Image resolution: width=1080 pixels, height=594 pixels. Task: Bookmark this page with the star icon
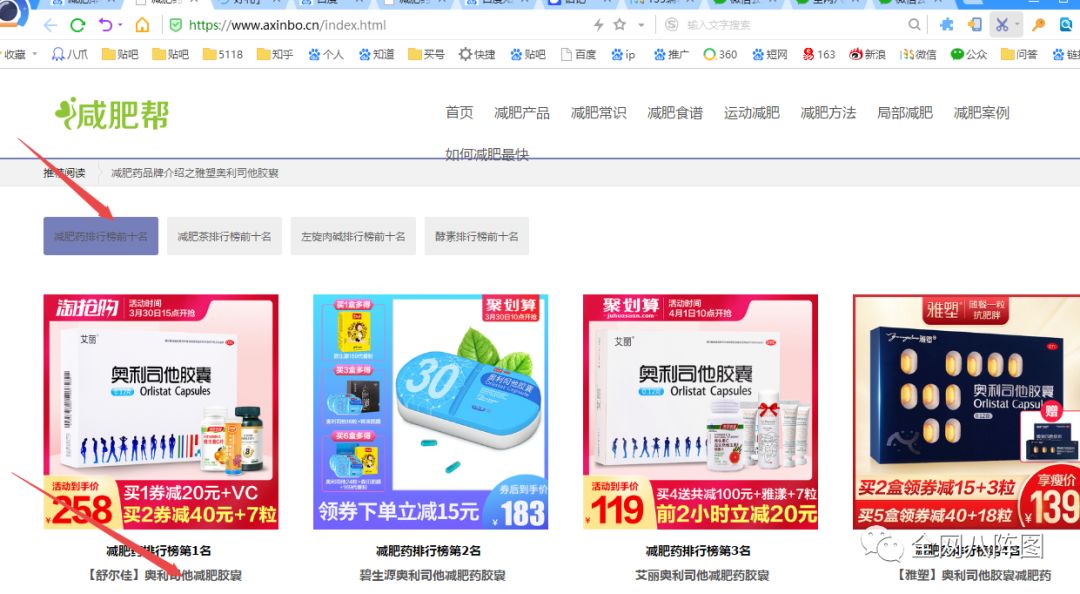tap(620, 25)
